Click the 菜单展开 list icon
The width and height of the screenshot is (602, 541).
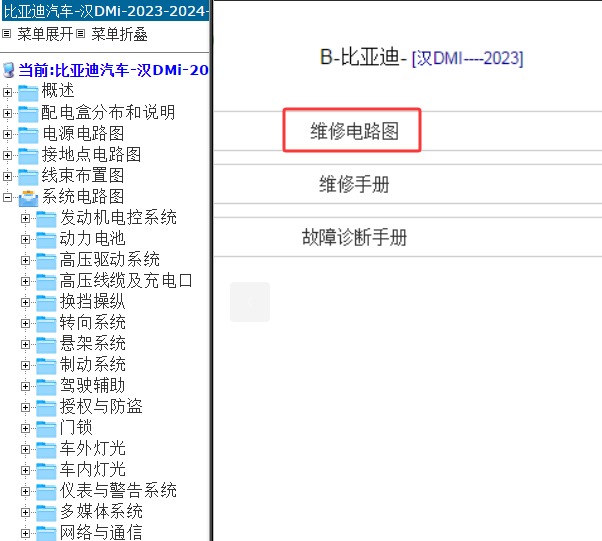pos(6,34)
